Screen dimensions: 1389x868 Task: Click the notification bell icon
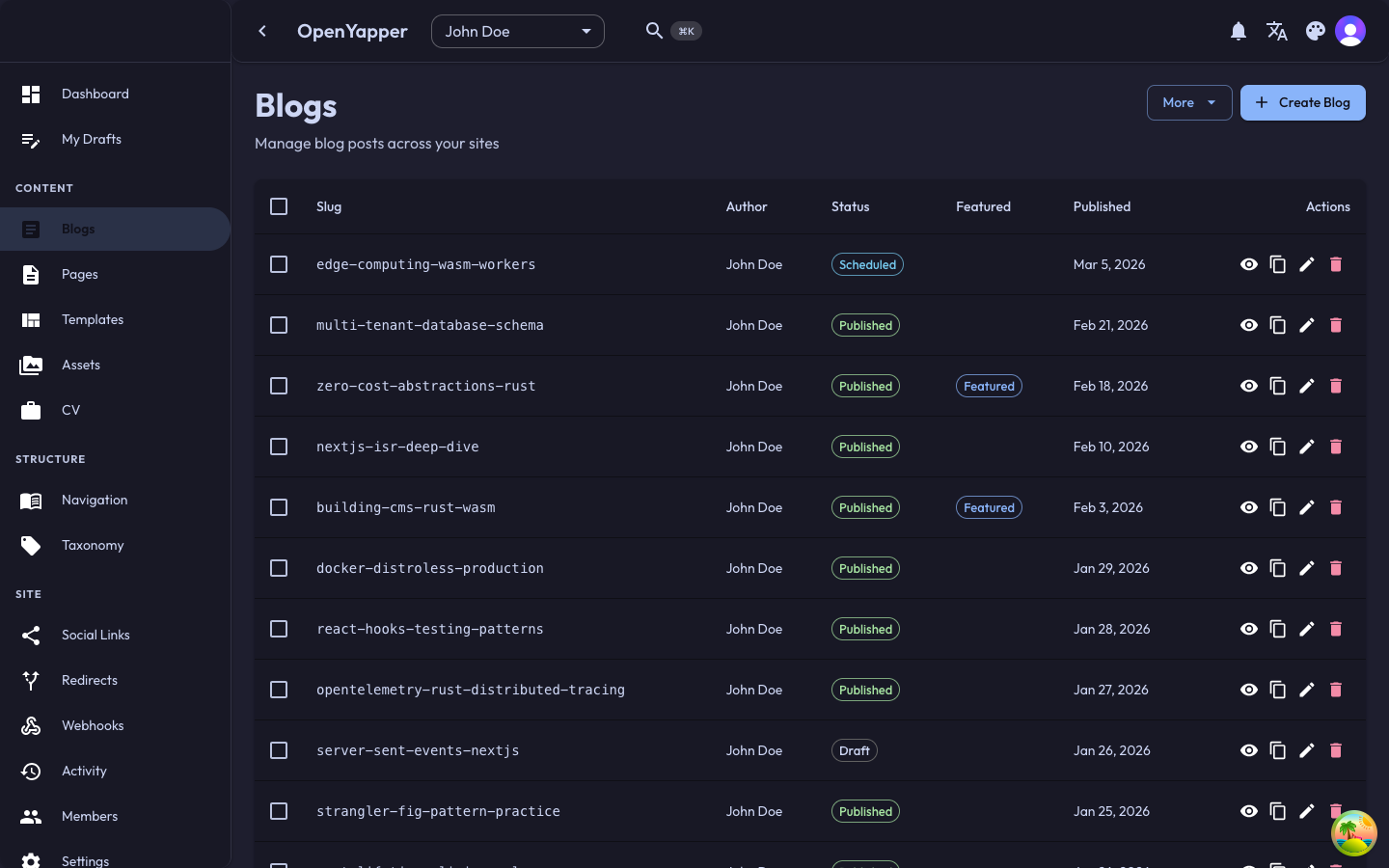click(1239, 31)
